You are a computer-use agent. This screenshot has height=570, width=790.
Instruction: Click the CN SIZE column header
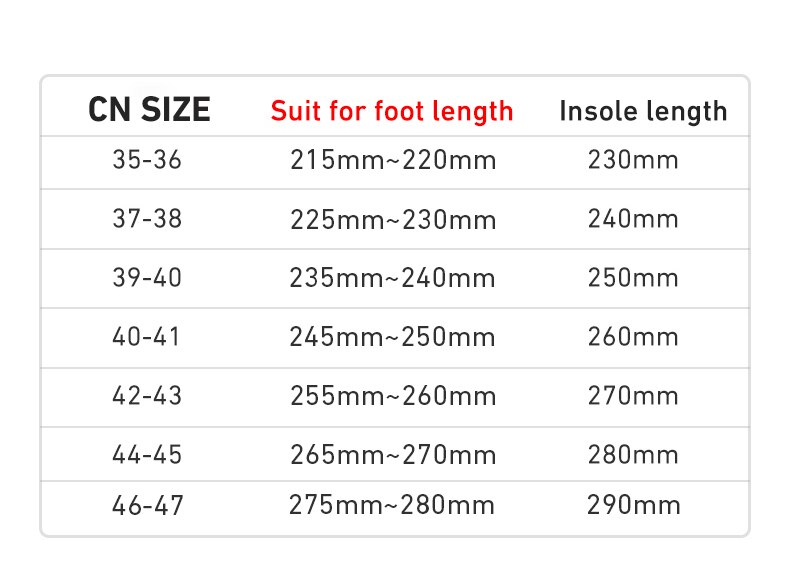coord(149,109)
